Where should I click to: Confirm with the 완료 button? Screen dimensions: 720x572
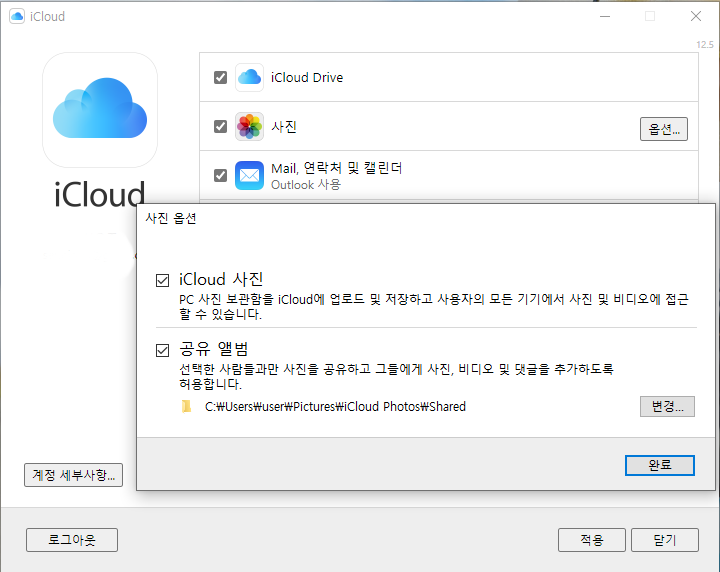[x=659, y=465]
